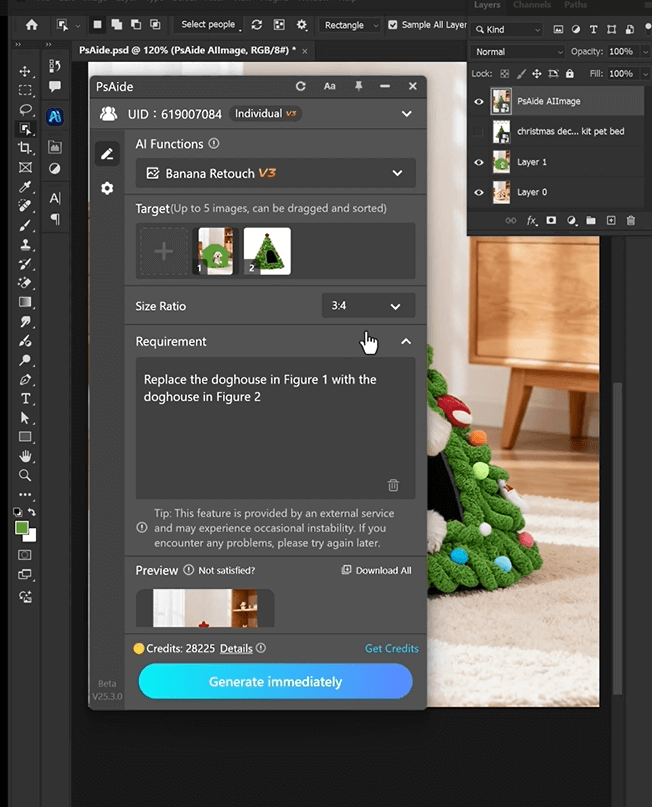Hide the PsAide AIImage layer

(480, 101)
